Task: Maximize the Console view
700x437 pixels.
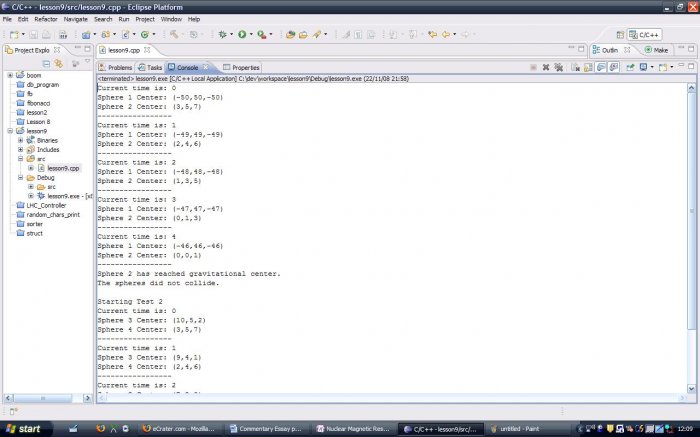Action: pyautogui.click(x=691, y=66)
